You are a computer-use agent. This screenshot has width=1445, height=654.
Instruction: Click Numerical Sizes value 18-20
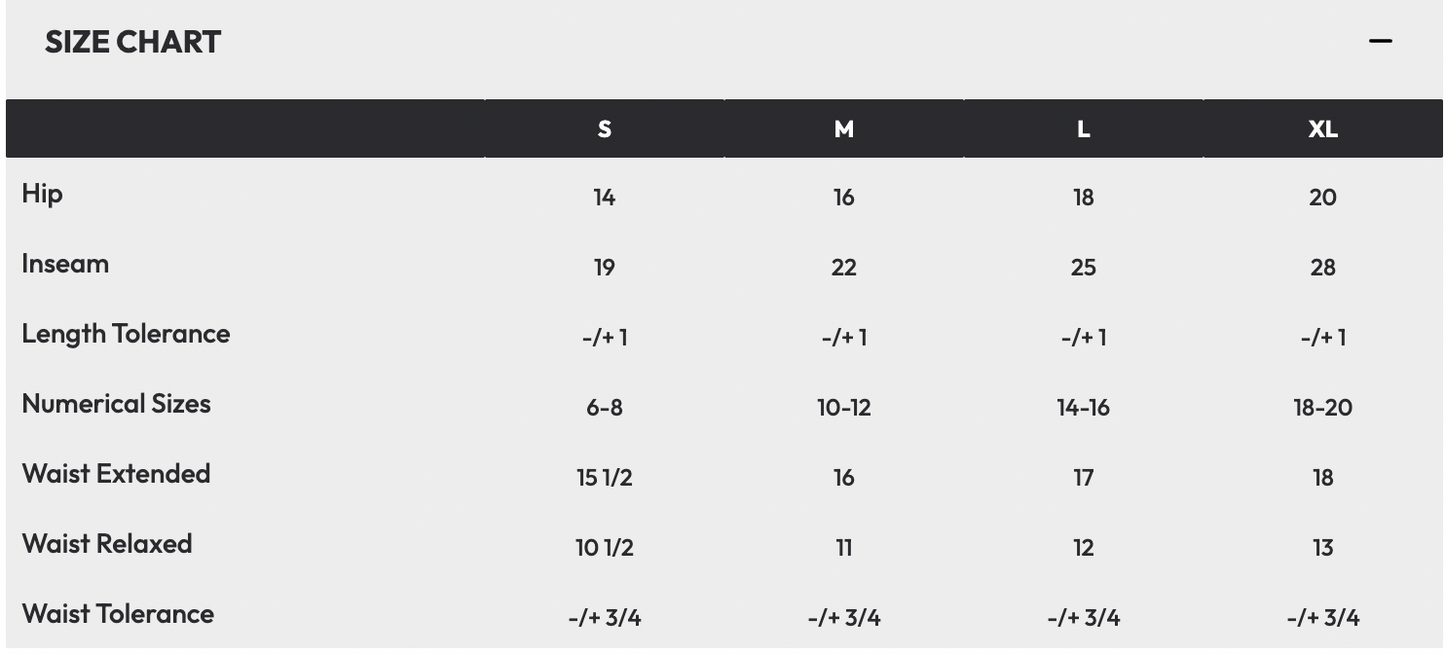(x=1322, y=407)
